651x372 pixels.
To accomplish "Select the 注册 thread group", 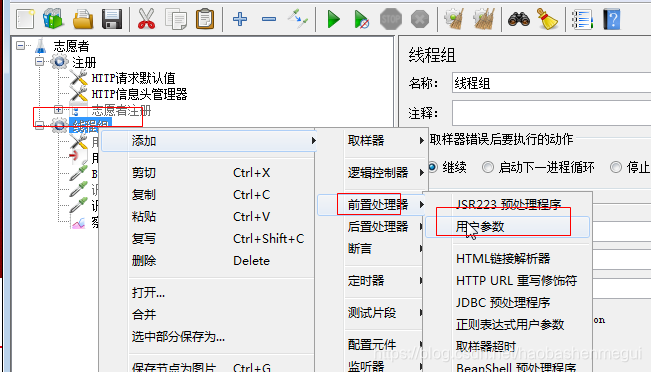I will tap(84, 62).
